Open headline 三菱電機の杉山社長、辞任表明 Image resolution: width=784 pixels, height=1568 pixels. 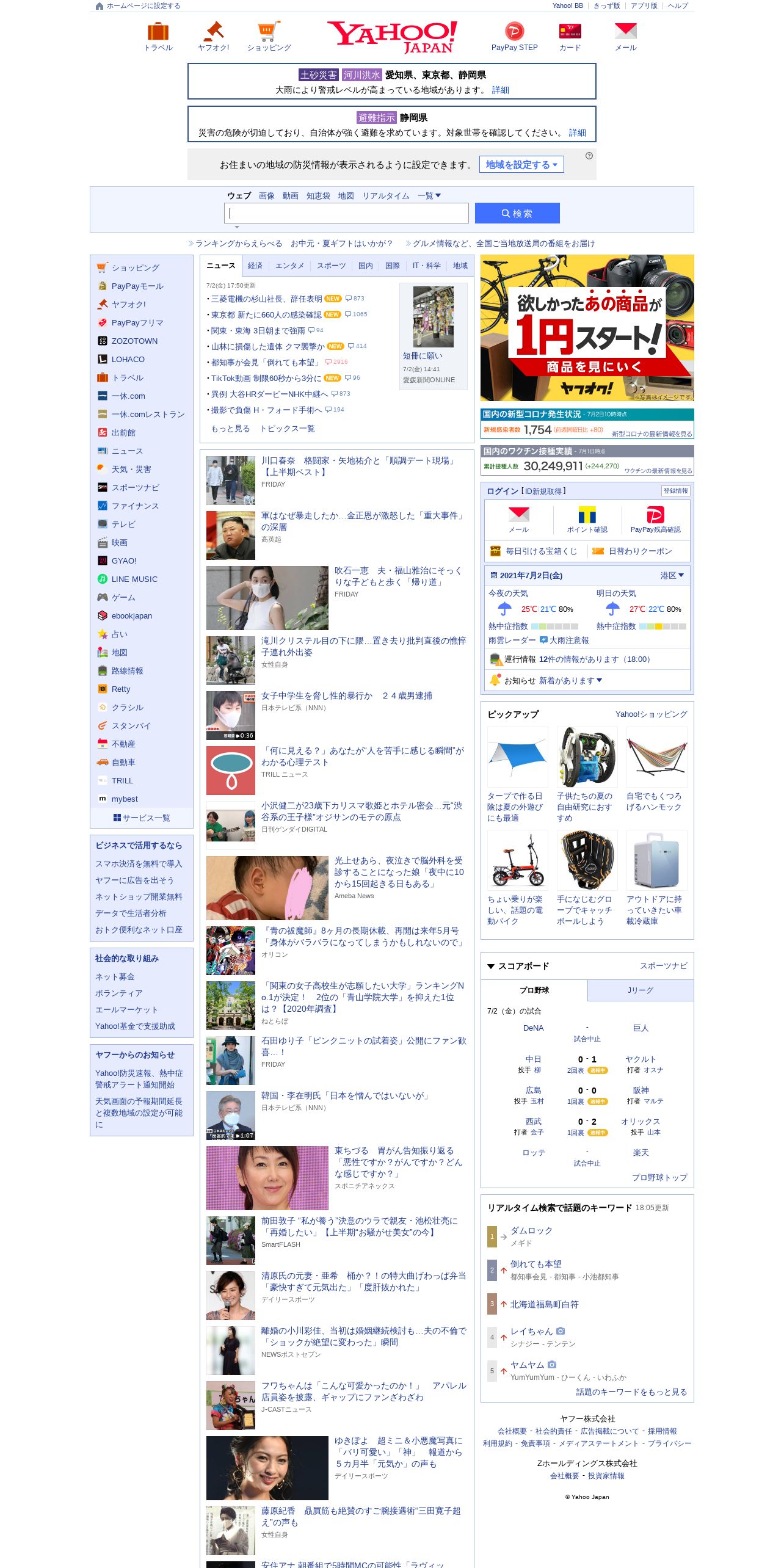point(267,299)
